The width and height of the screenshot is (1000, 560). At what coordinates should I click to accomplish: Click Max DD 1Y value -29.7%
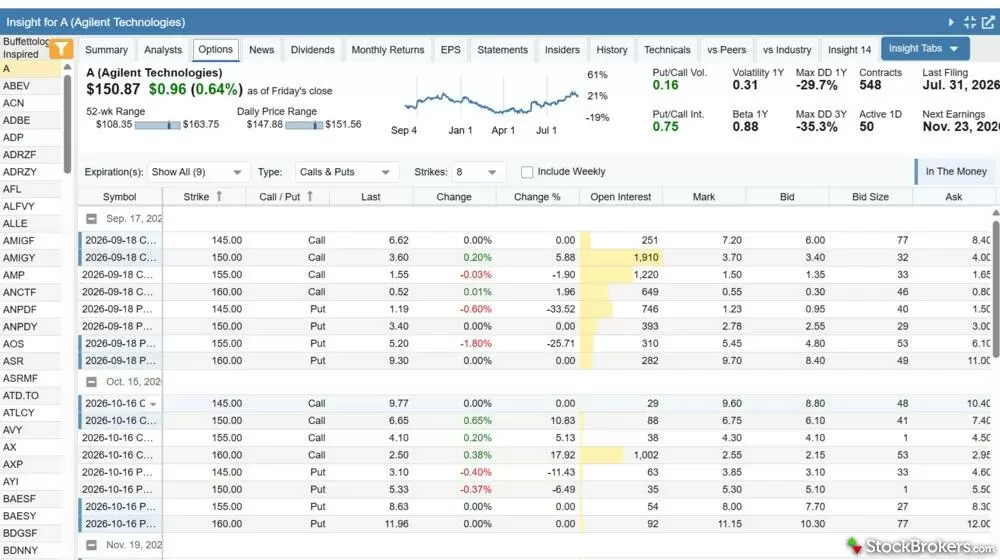pyautogui.click(x=816, y=85)
